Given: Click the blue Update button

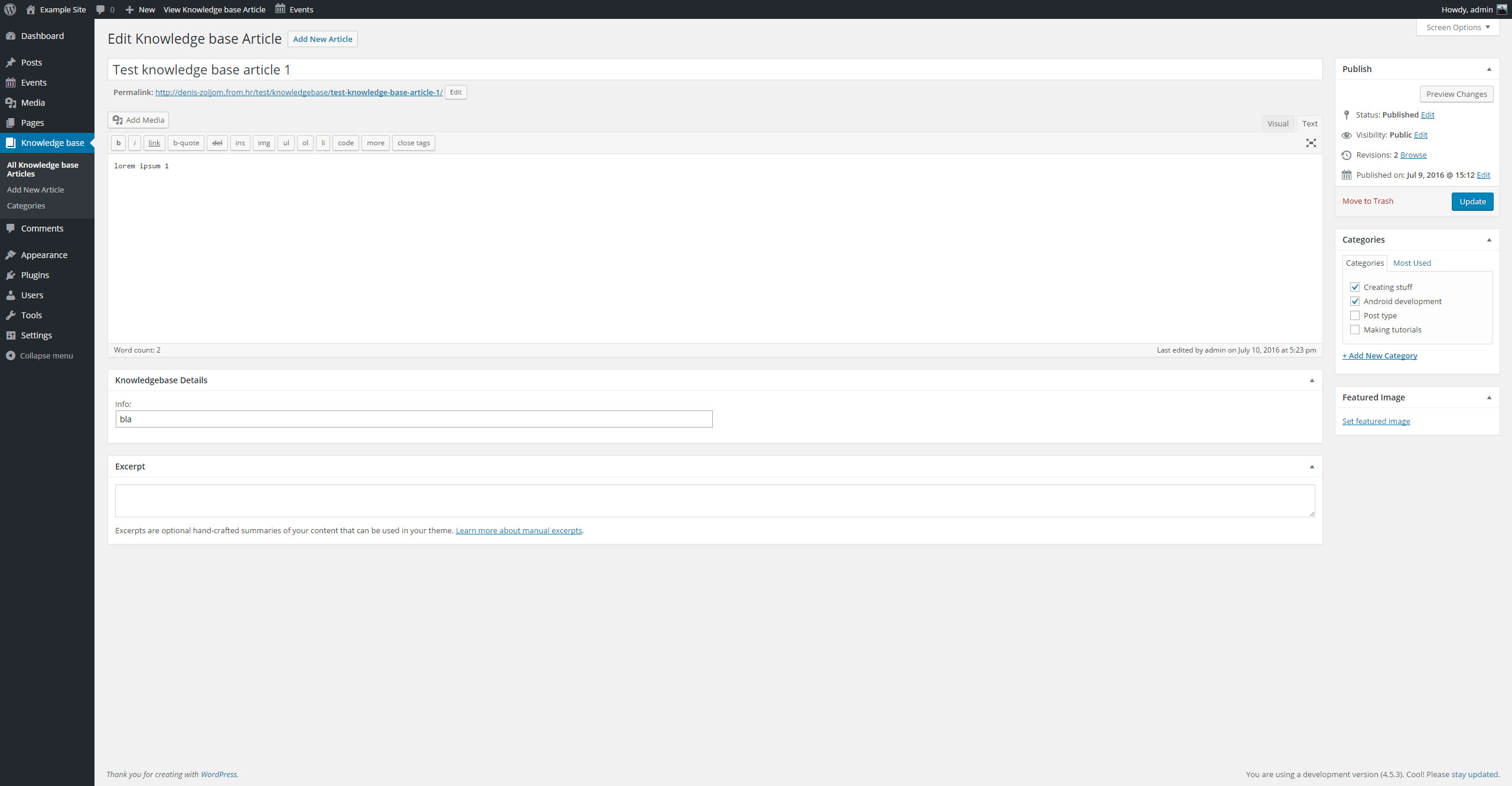Looking at the screenshot, I should point(1472,201).
